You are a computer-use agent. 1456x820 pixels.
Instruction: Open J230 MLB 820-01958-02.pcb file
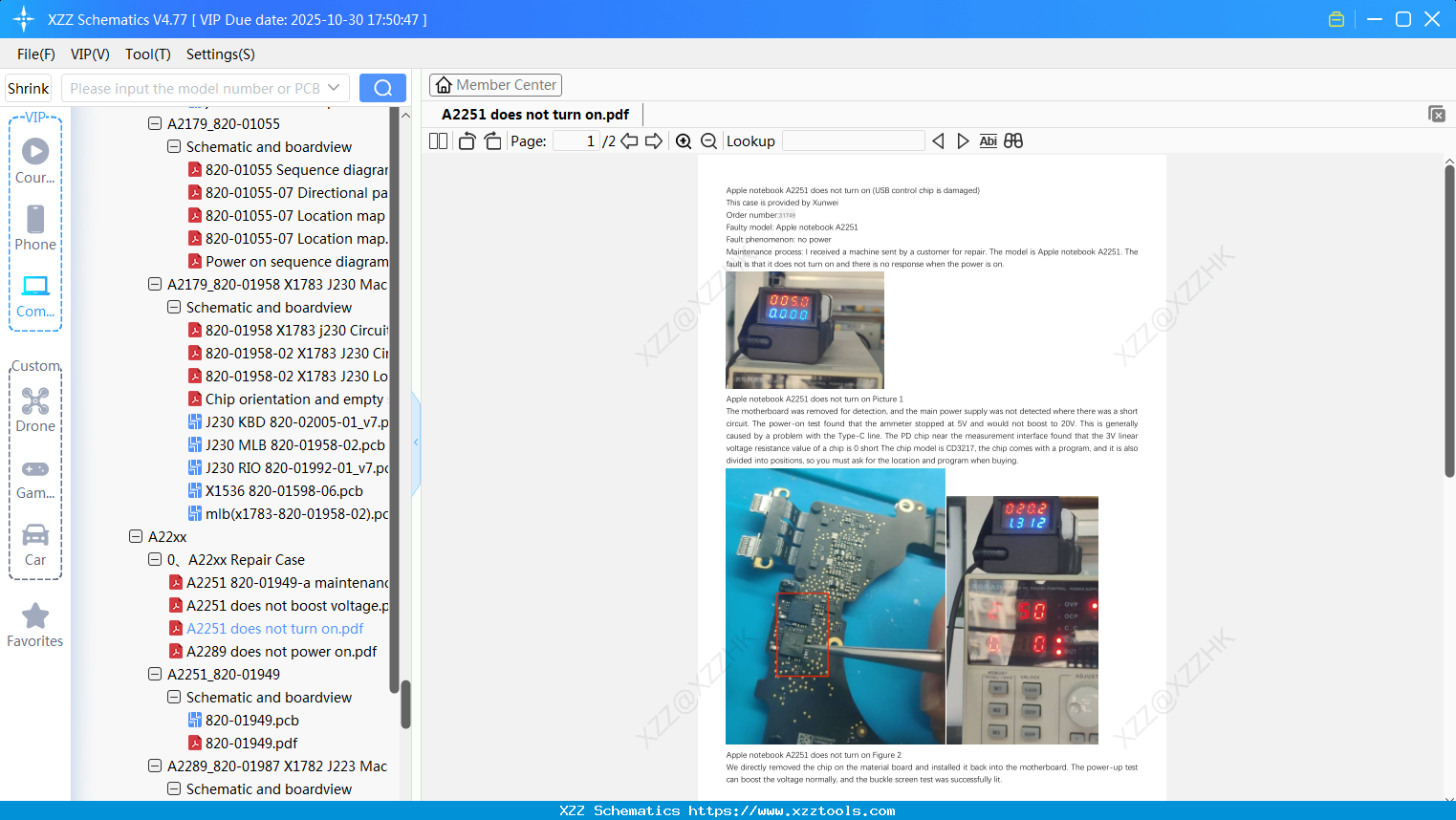point(287,444)
